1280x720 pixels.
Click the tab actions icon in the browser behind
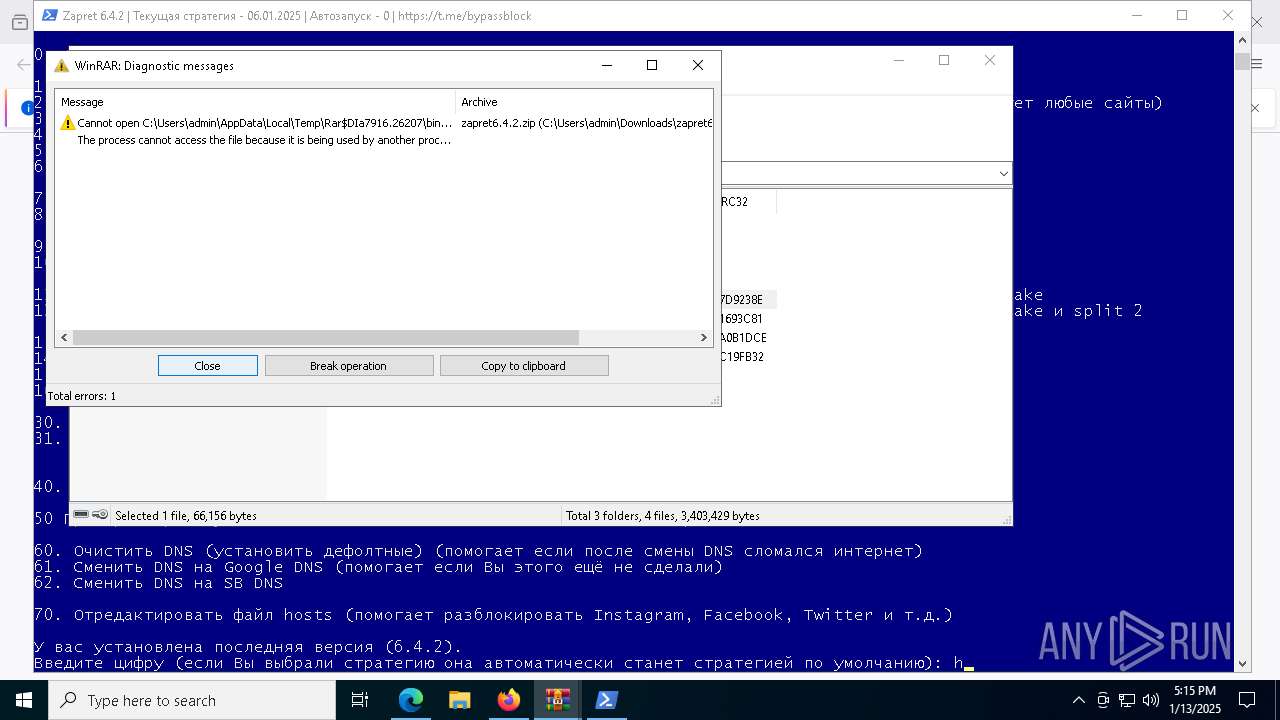[19, 22]
